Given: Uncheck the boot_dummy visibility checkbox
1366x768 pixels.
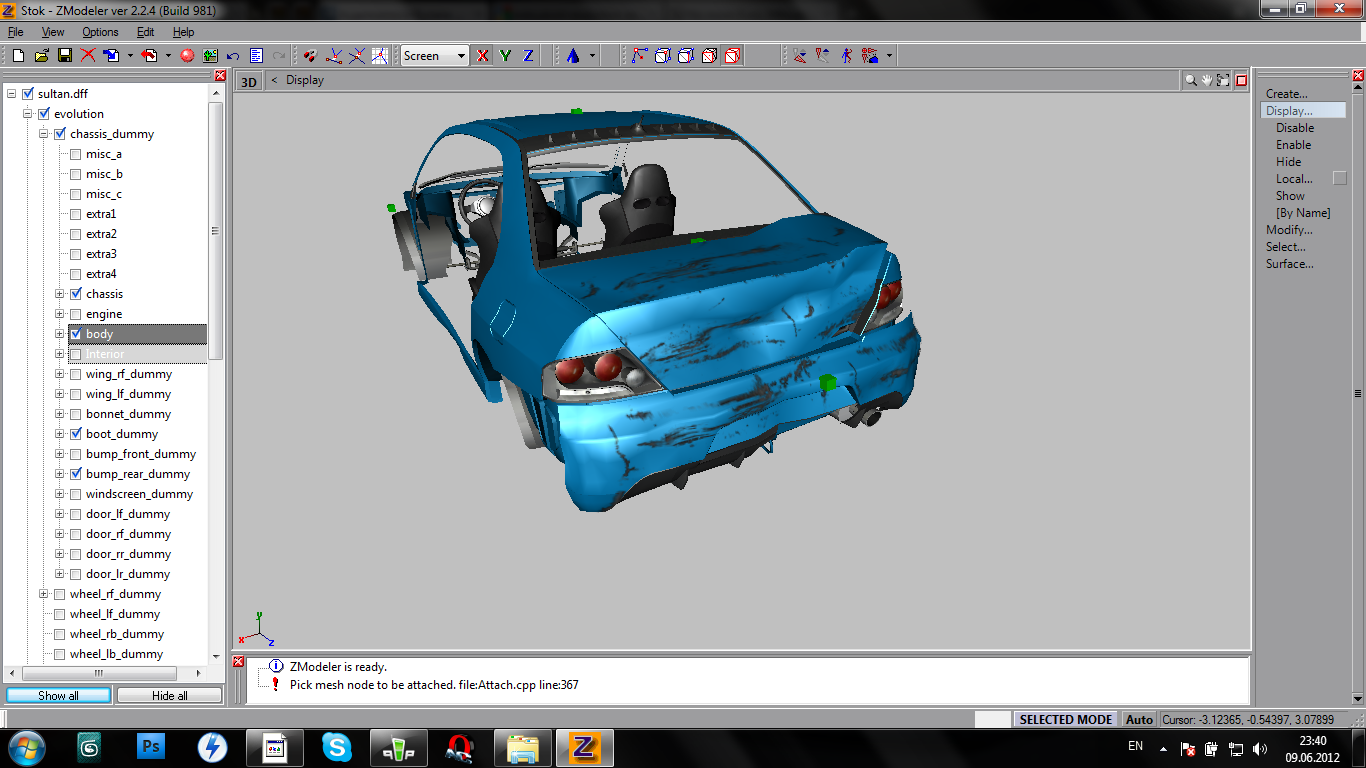Looking at the screenshot, I should (75, 434).
